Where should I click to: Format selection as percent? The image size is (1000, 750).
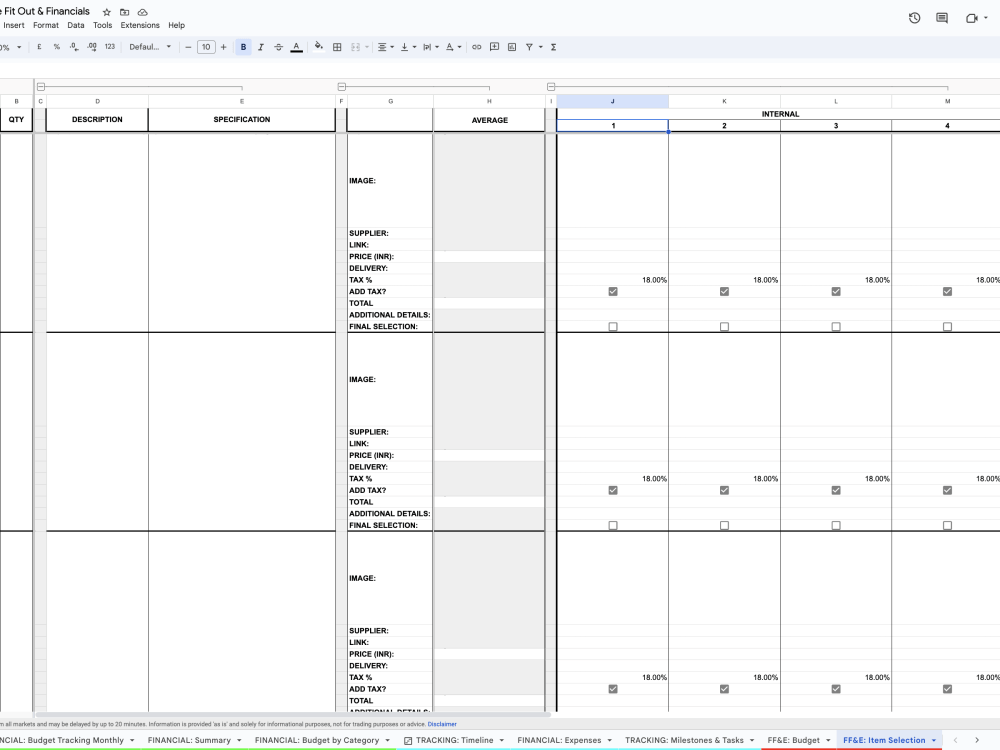coord(55,46)
